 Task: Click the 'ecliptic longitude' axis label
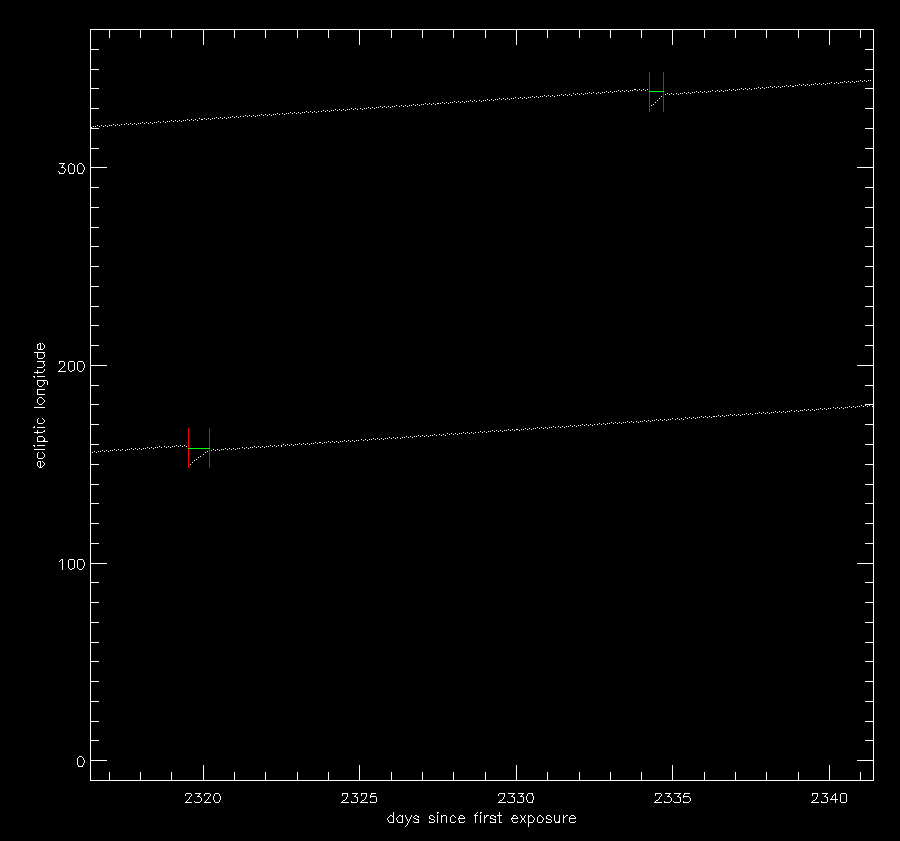(x=40, y=405)
